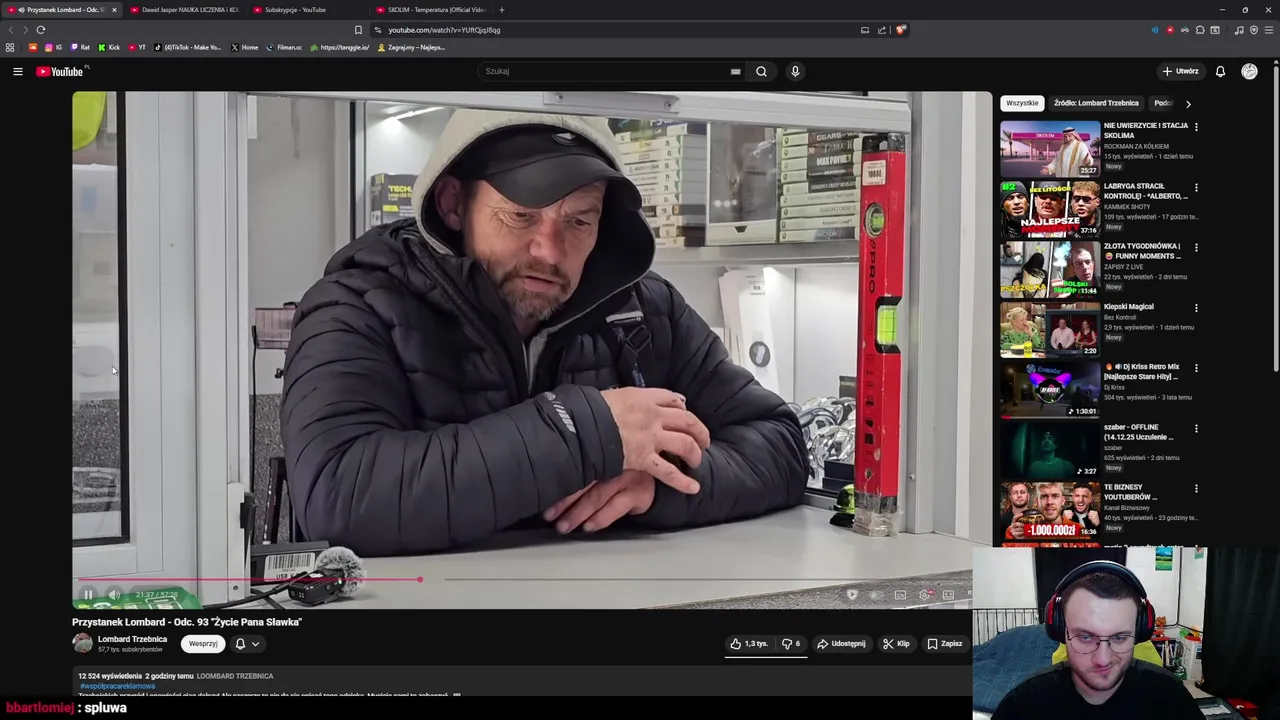Save video with Zapisz button
Viewport: 1280px width, 720px height.
coord(944,644)
